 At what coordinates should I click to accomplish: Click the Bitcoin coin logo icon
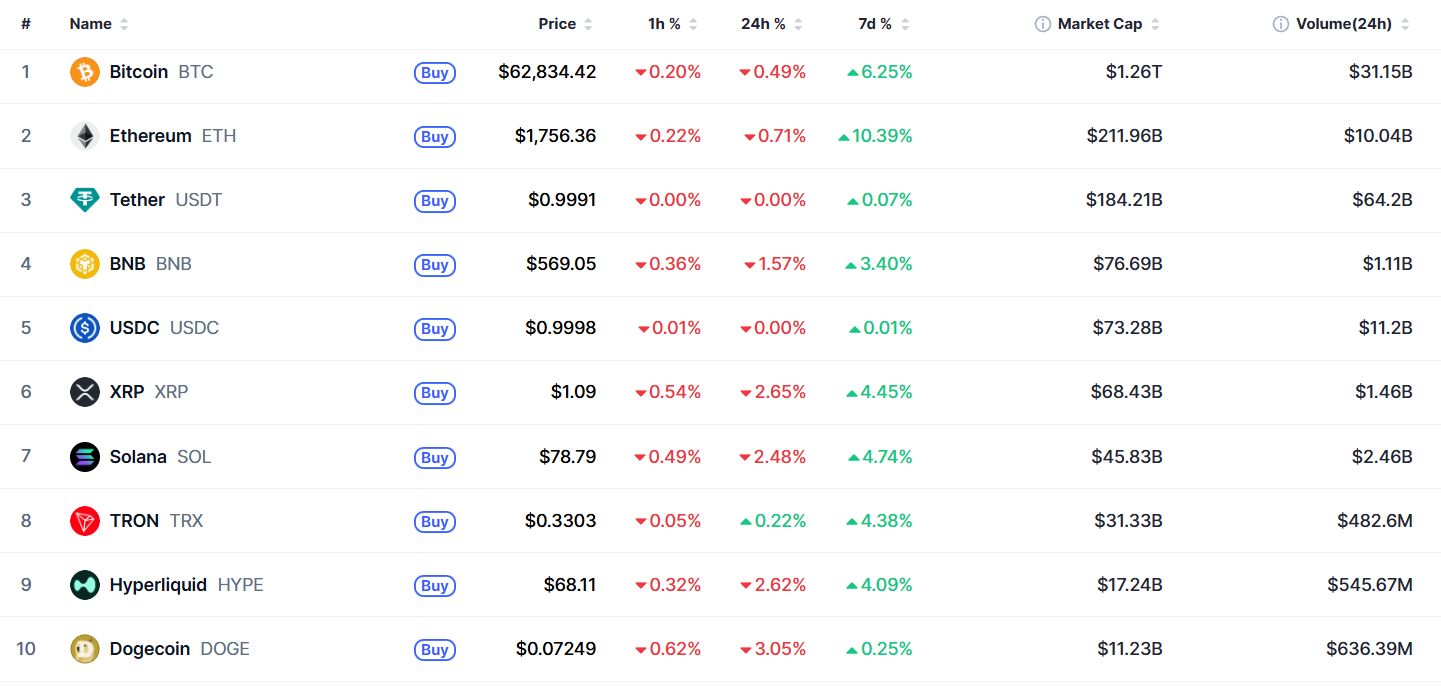point(85,72)
